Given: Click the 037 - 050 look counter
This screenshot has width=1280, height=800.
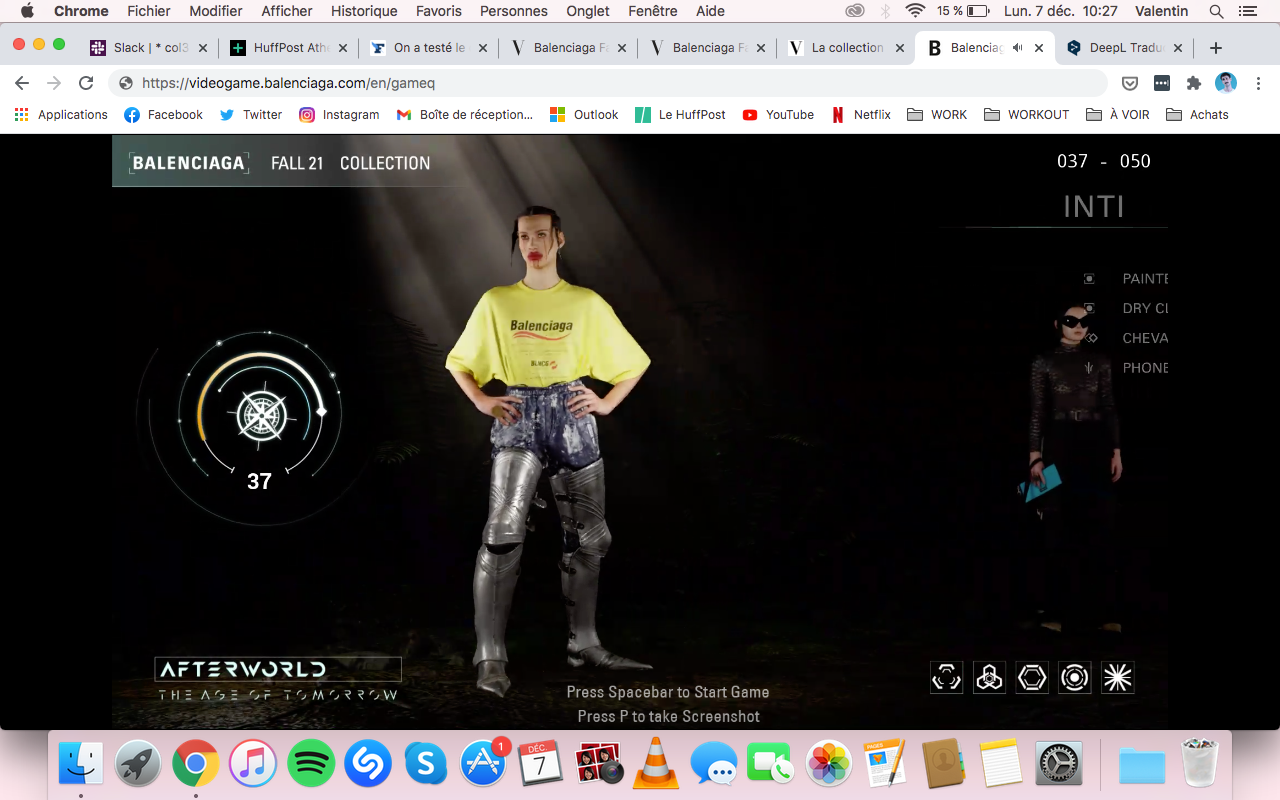Looking at the screenshot, I should [1104, 161].
